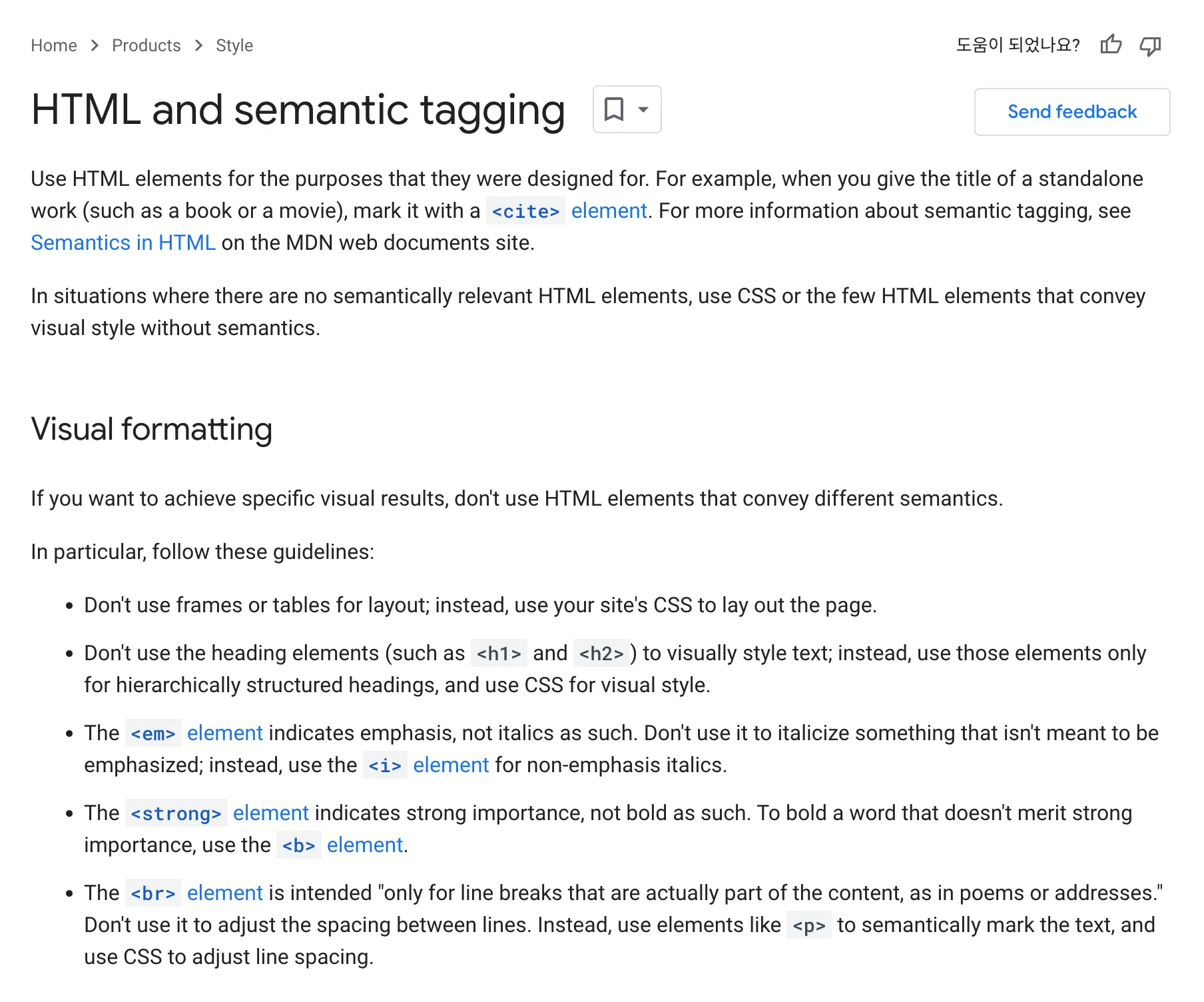Open the em element link
The width and height of the screenshot is (1204, 1002).
[224, 733]
